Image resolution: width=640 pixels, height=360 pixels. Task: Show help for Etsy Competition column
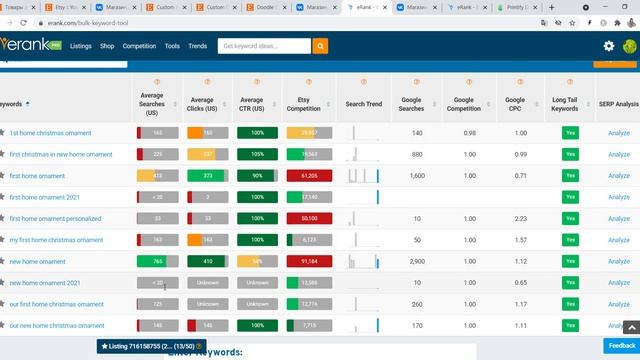309,82
